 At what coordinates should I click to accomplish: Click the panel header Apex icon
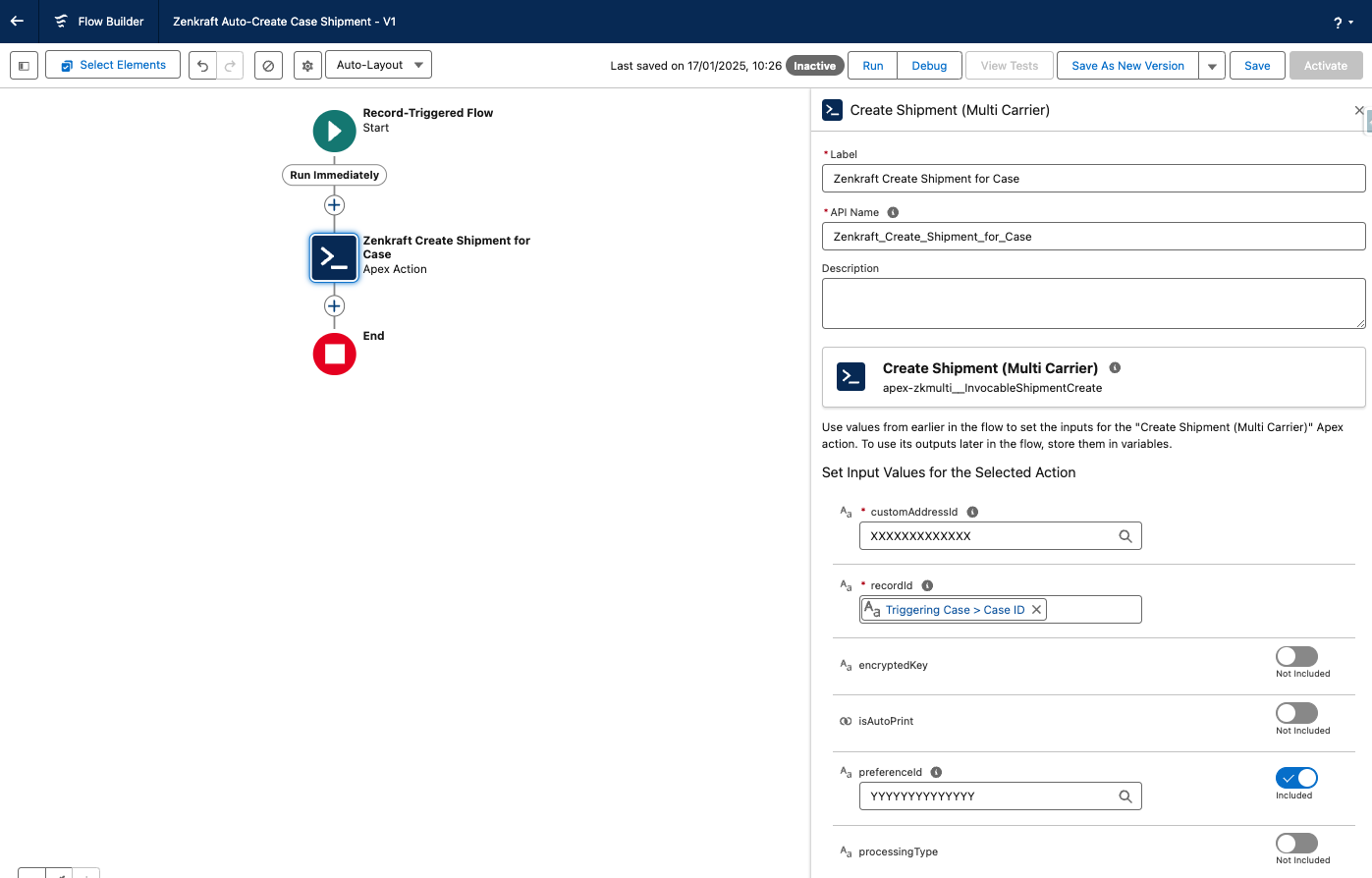pos(832,110)
